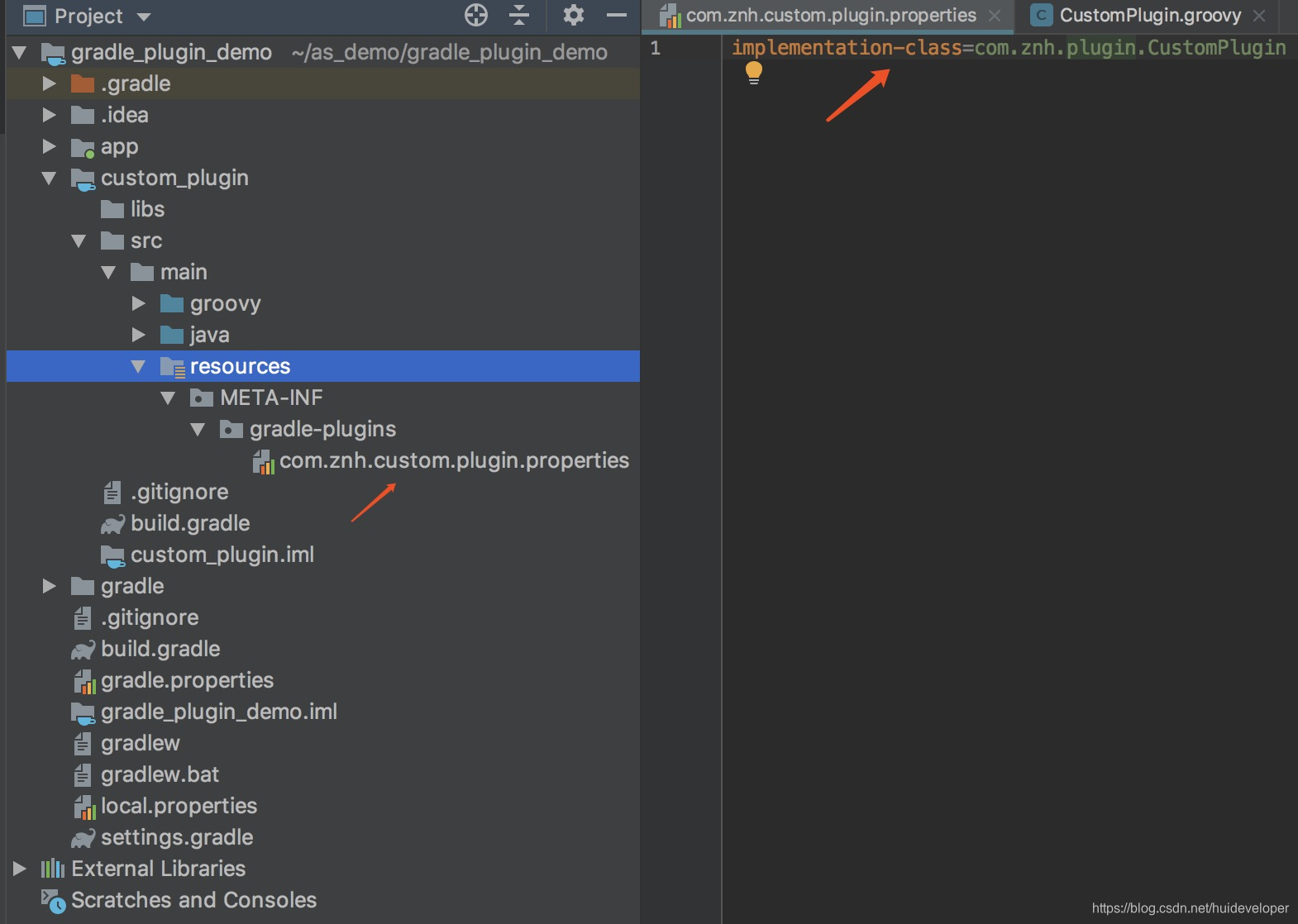1298x924 pixels.
Task: Collapse the gradle_plugin_demo root node
Action: [20, 53]
